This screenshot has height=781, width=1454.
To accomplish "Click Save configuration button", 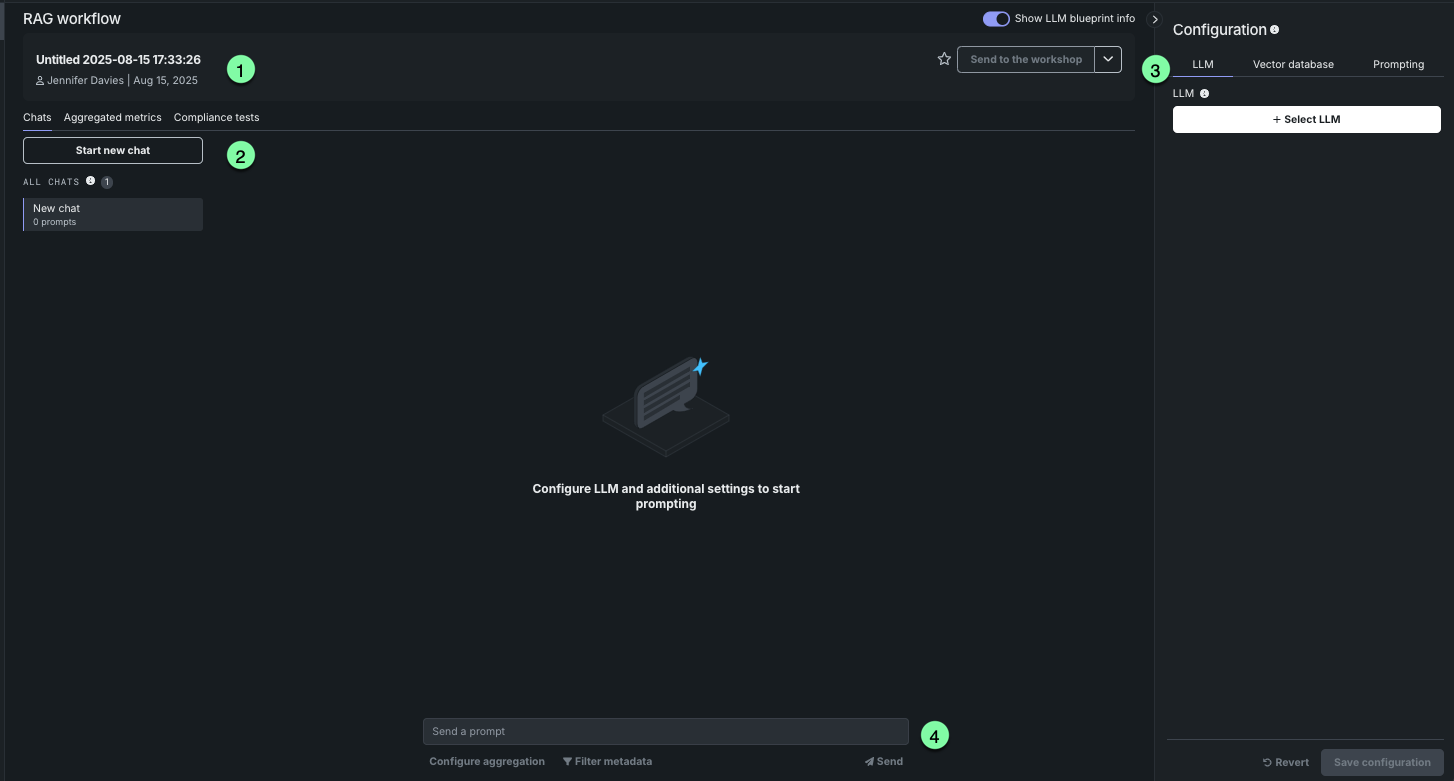I will 1382,762.
